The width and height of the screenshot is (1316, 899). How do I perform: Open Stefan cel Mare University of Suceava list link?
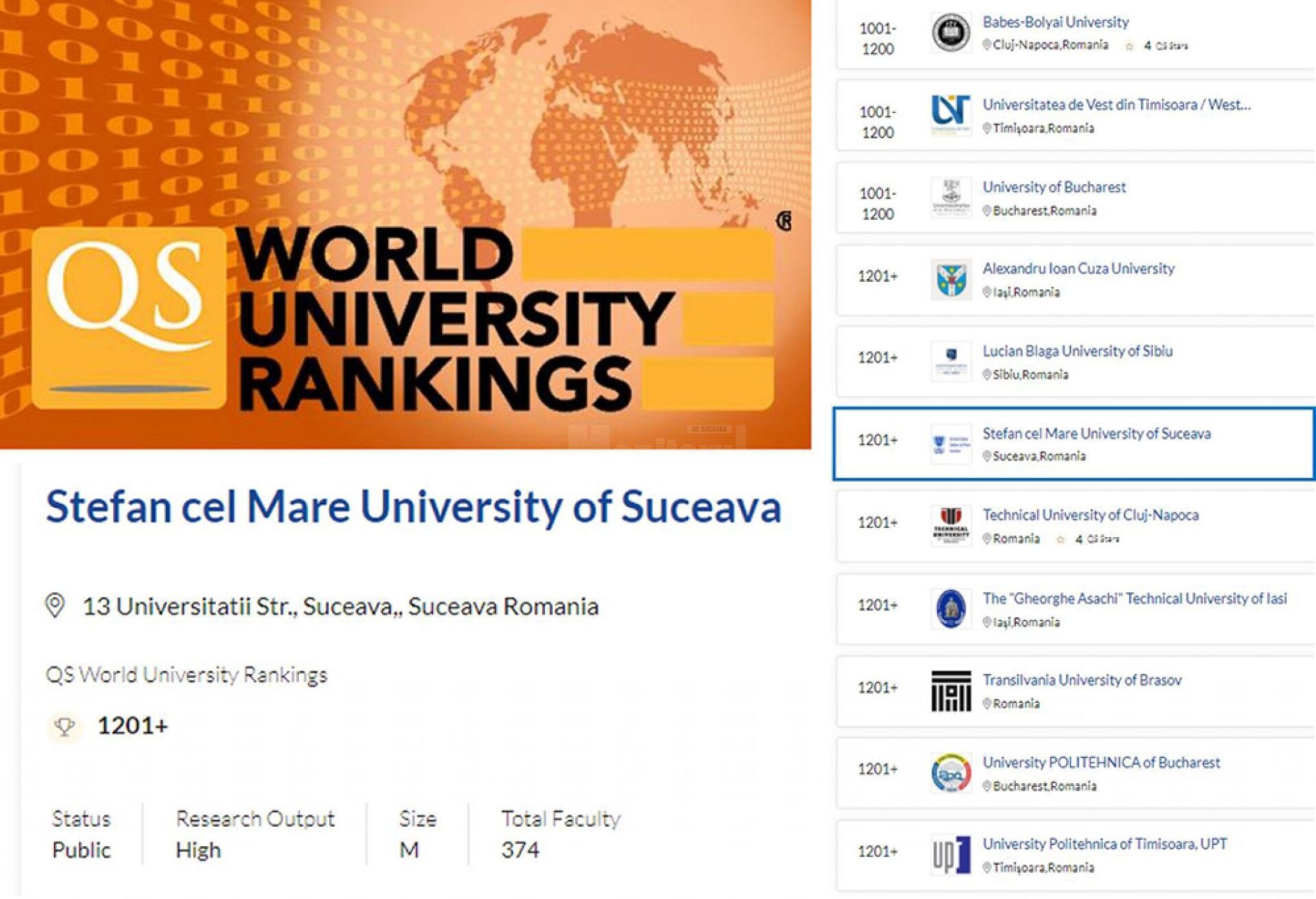(1096, 433)
